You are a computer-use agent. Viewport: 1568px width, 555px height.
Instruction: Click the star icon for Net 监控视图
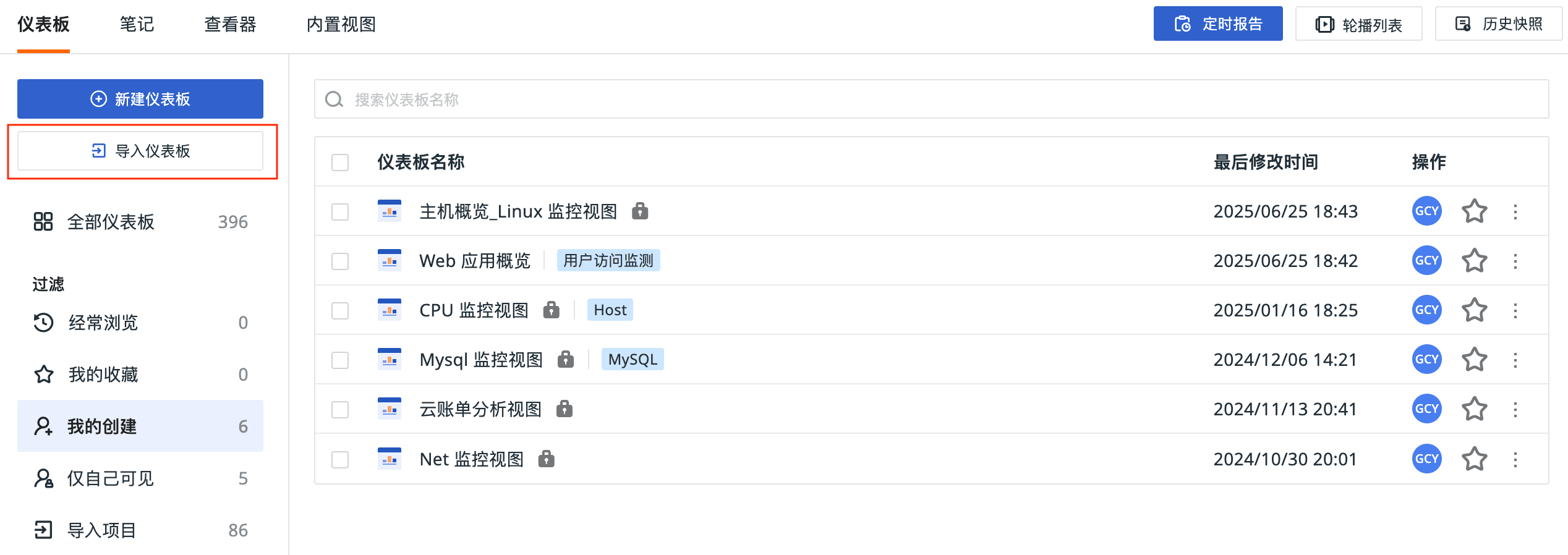click(1474, 459)
